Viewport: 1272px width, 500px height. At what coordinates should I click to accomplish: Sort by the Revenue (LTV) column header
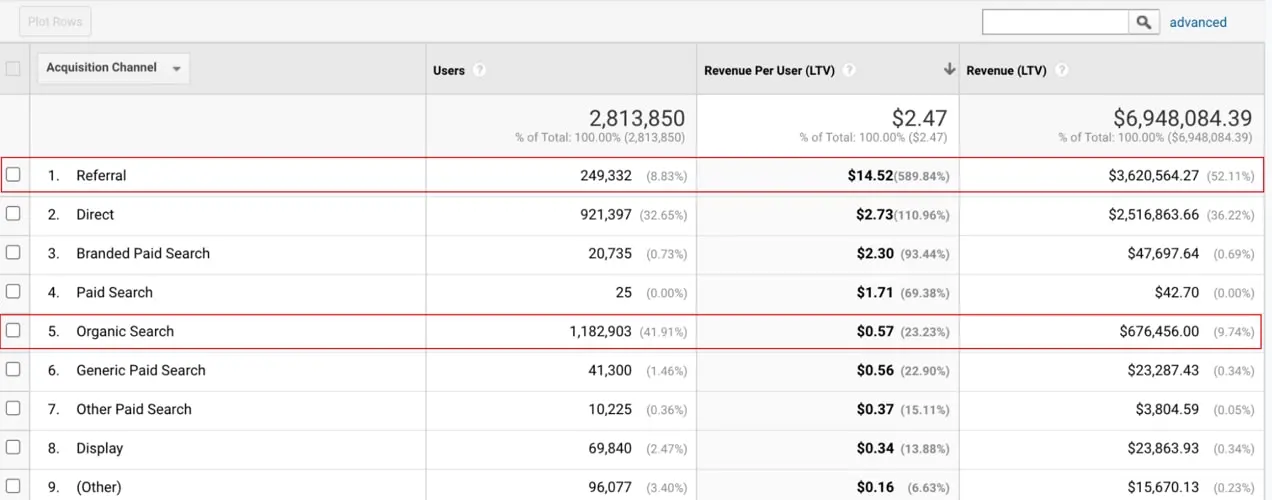tap(1007, 71)
